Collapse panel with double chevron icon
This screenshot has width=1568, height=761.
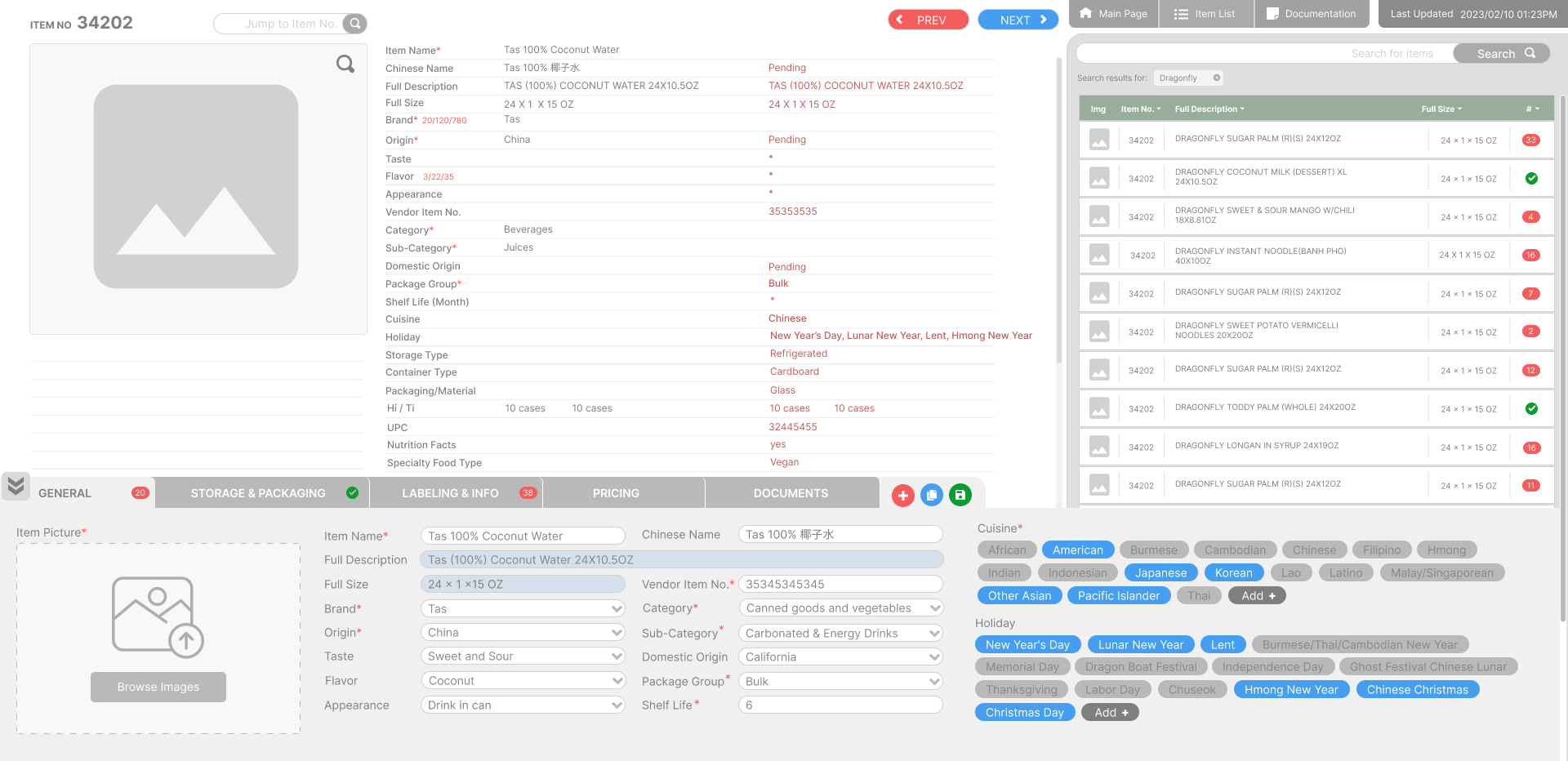16,486
